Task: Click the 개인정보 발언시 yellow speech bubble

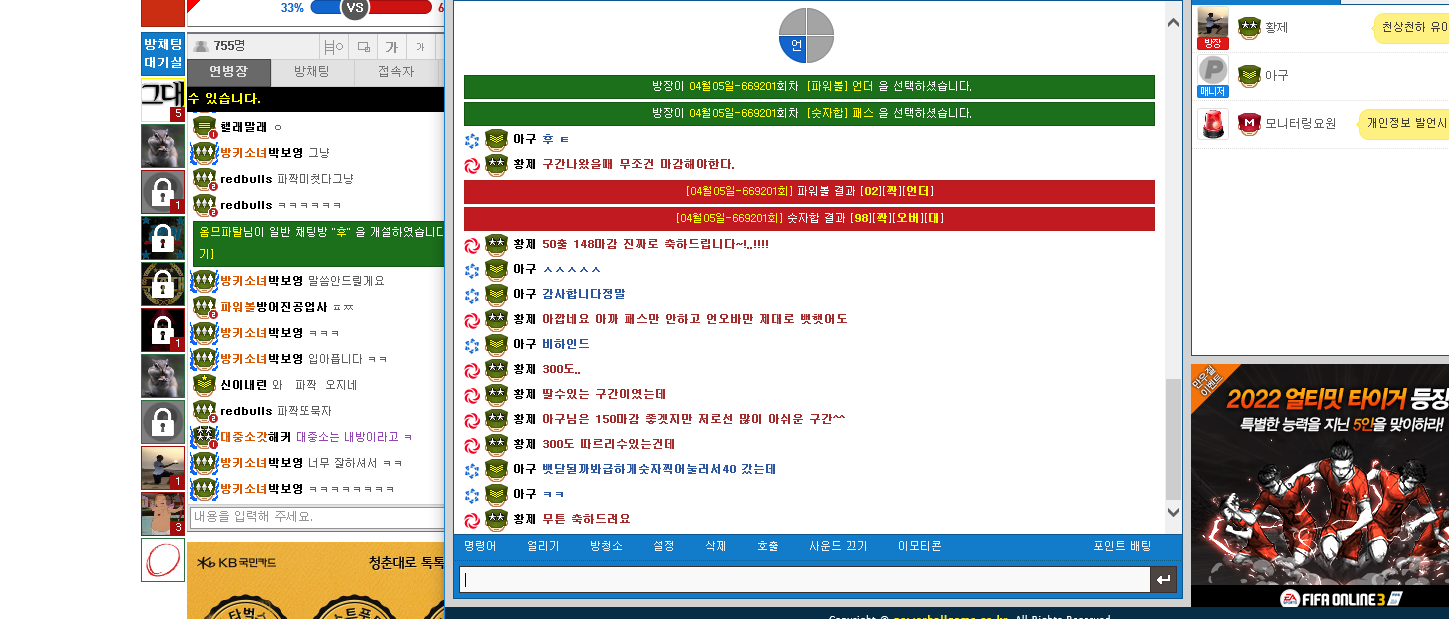Action: (1403, 124)
